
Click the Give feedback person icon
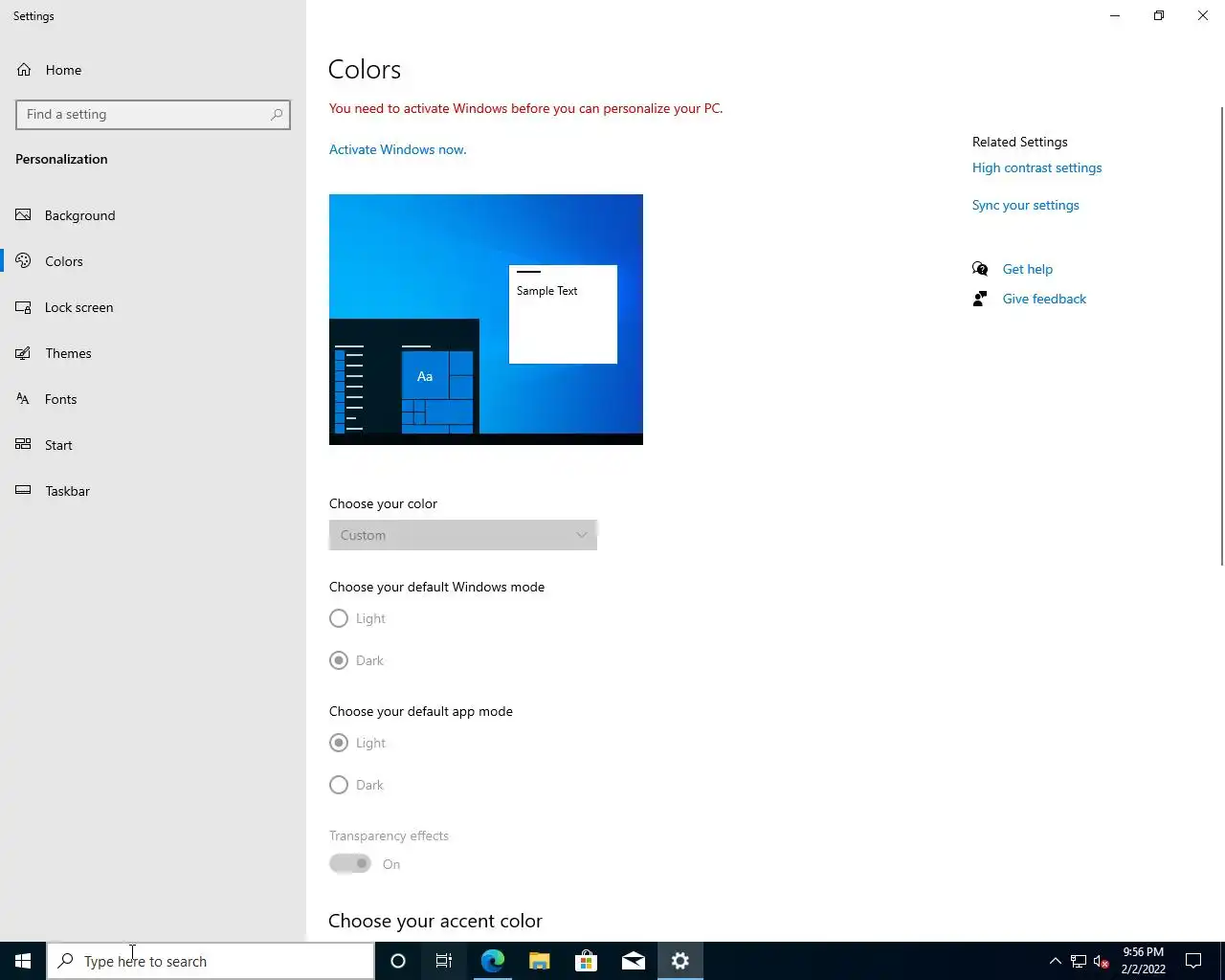coord(980,299)
